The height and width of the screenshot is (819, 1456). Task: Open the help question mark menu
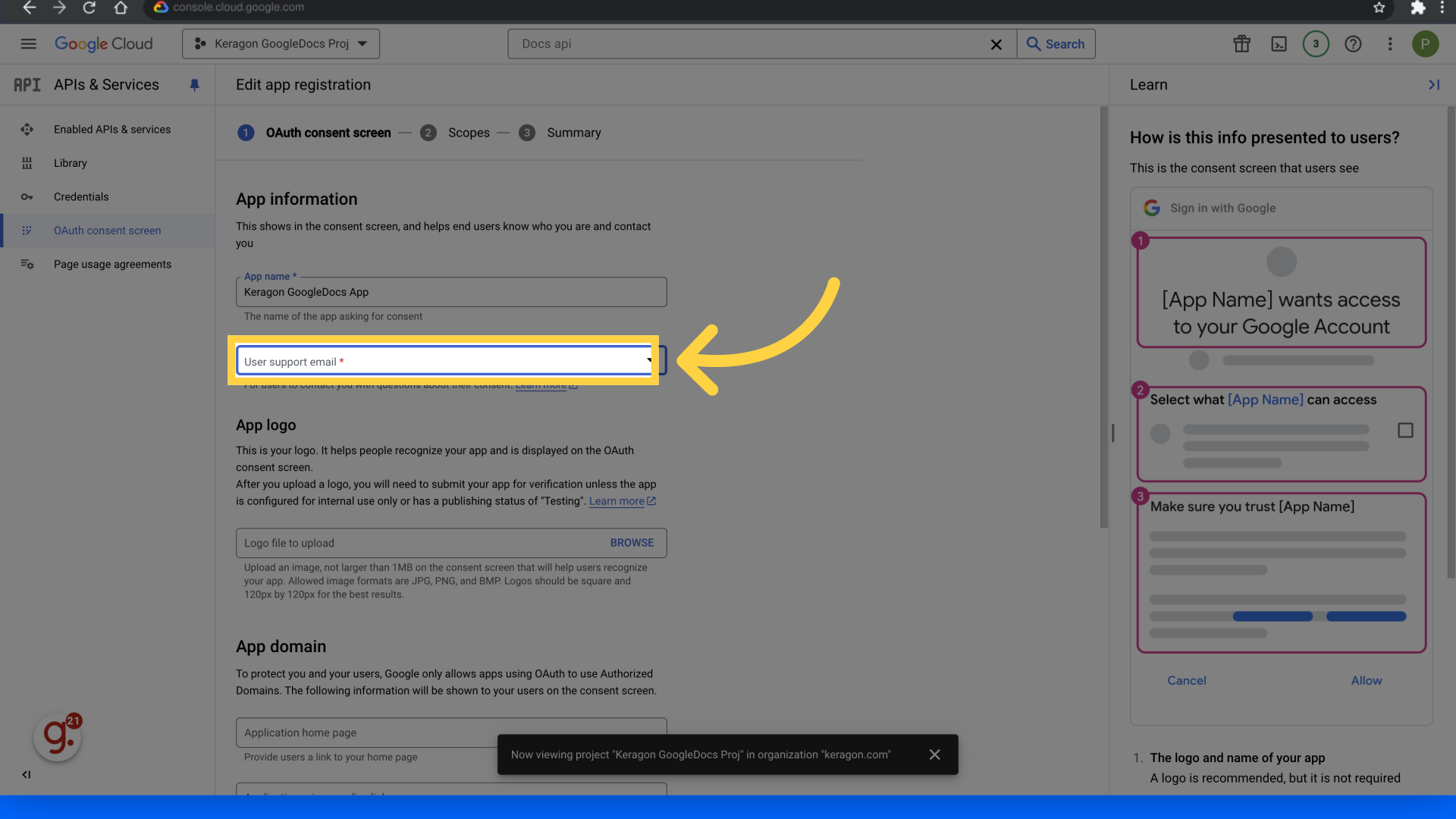pos(1353,44)
